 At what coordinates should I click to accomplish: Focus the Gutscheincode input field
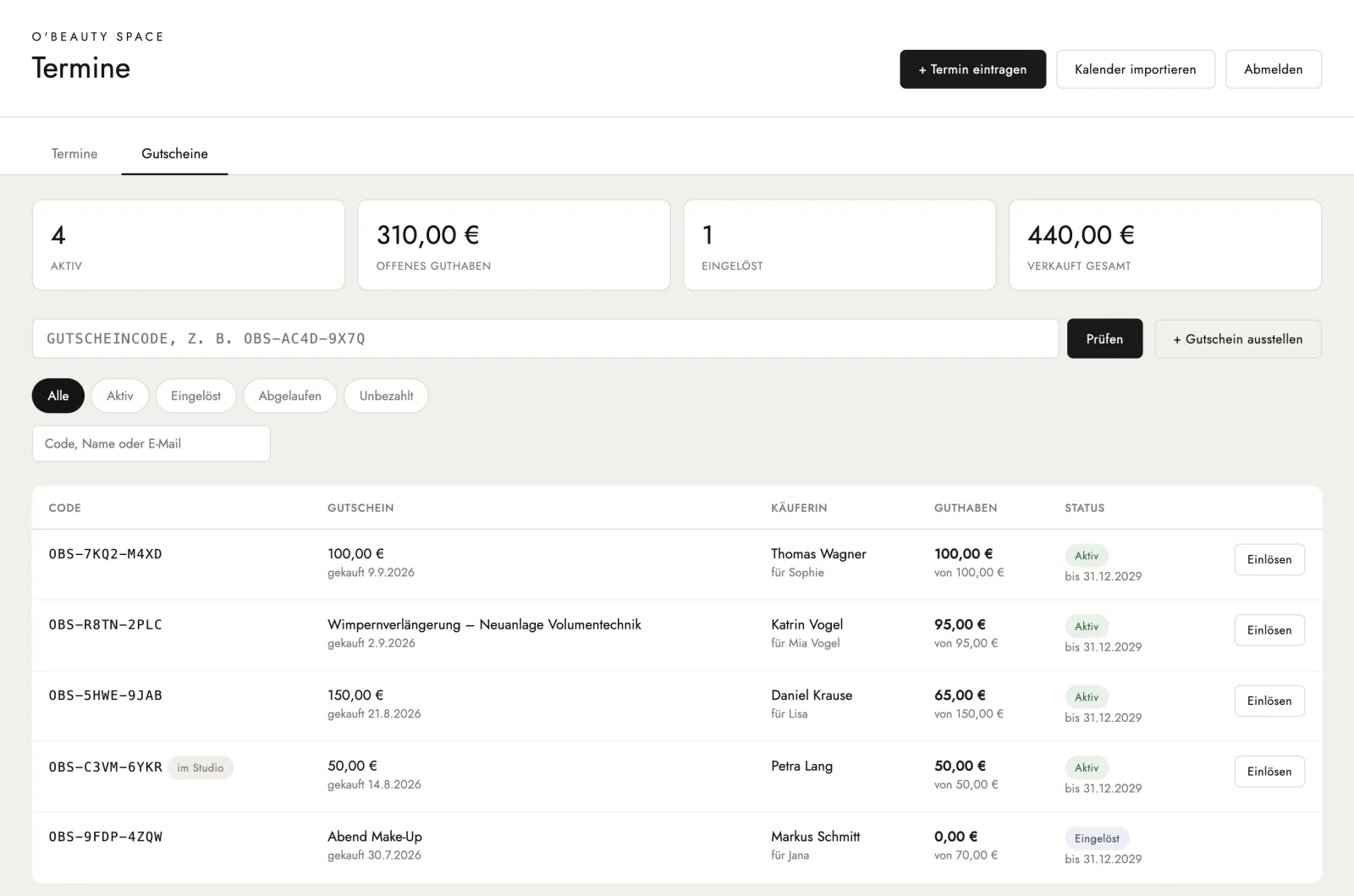click(545, 338)
